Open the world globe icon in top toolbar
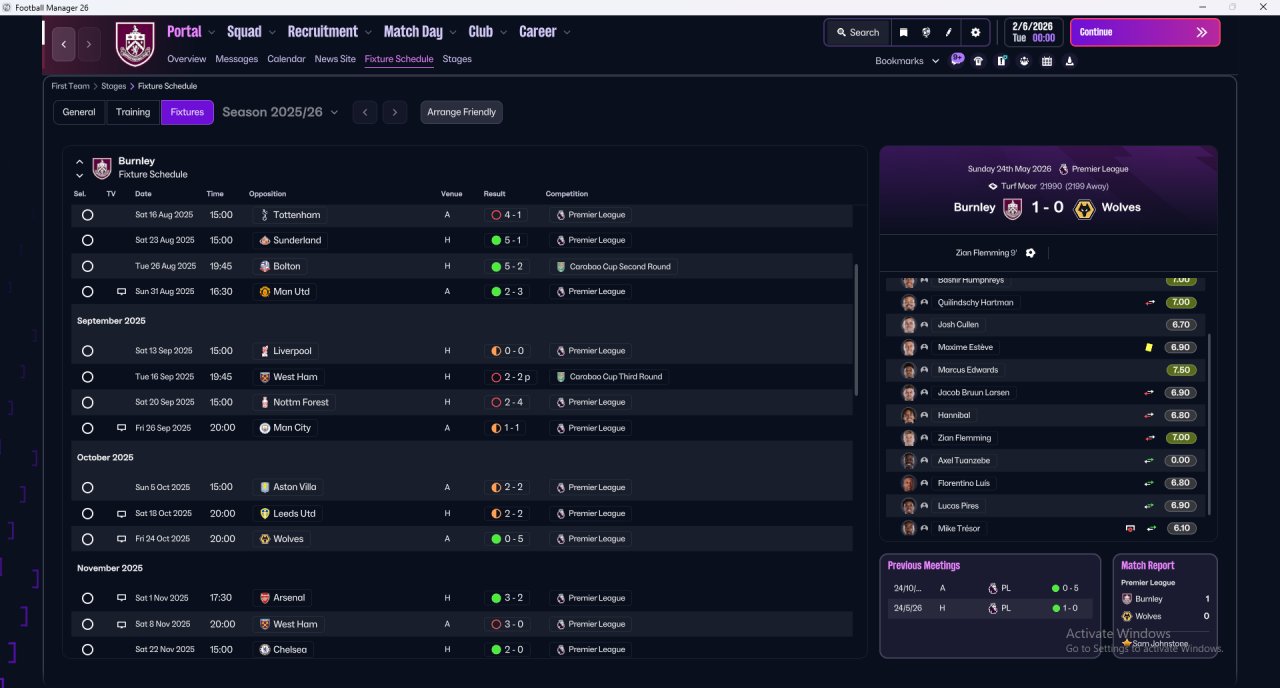The image size is (1280, 688). click(926, 32)
